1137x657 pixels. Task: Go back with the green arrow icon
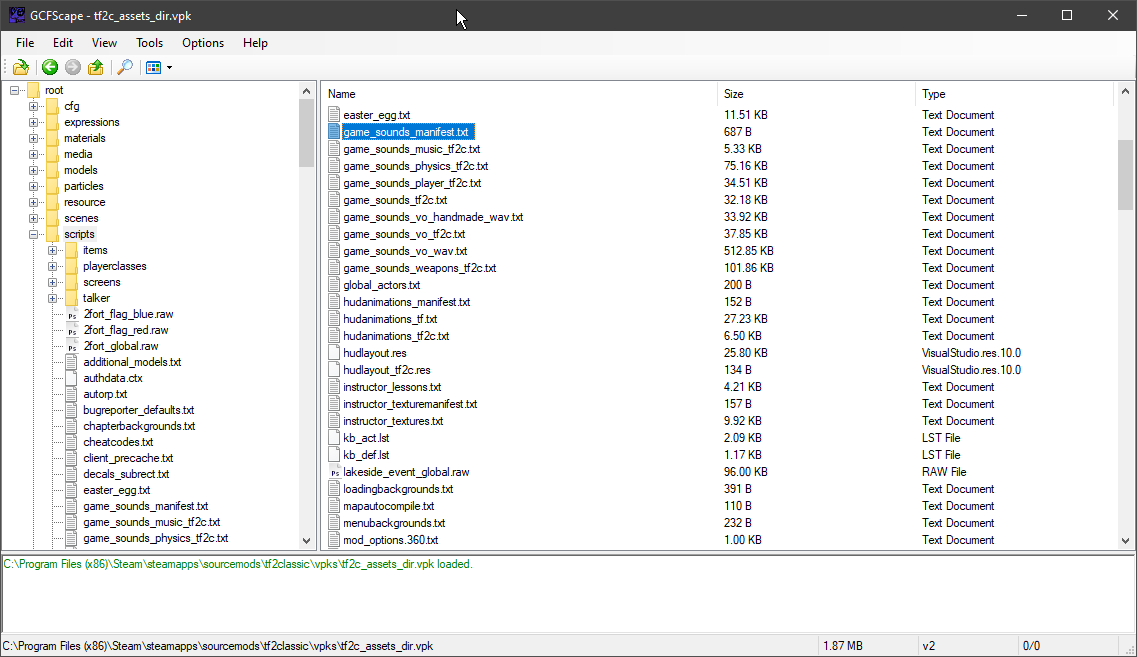pyautogui.click(x=49, y=67)
